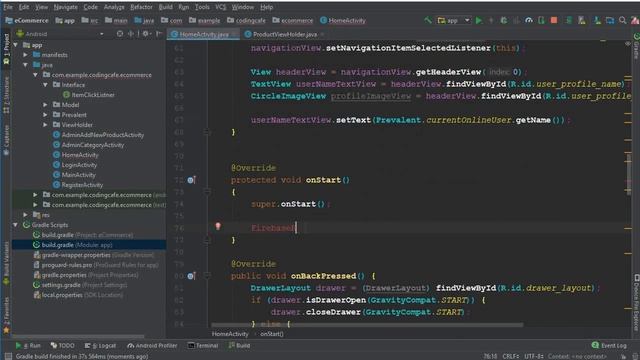Click the intention lightbulb on line 76
The width and height of the screenshot is (640, 360).
click(218, 226)
